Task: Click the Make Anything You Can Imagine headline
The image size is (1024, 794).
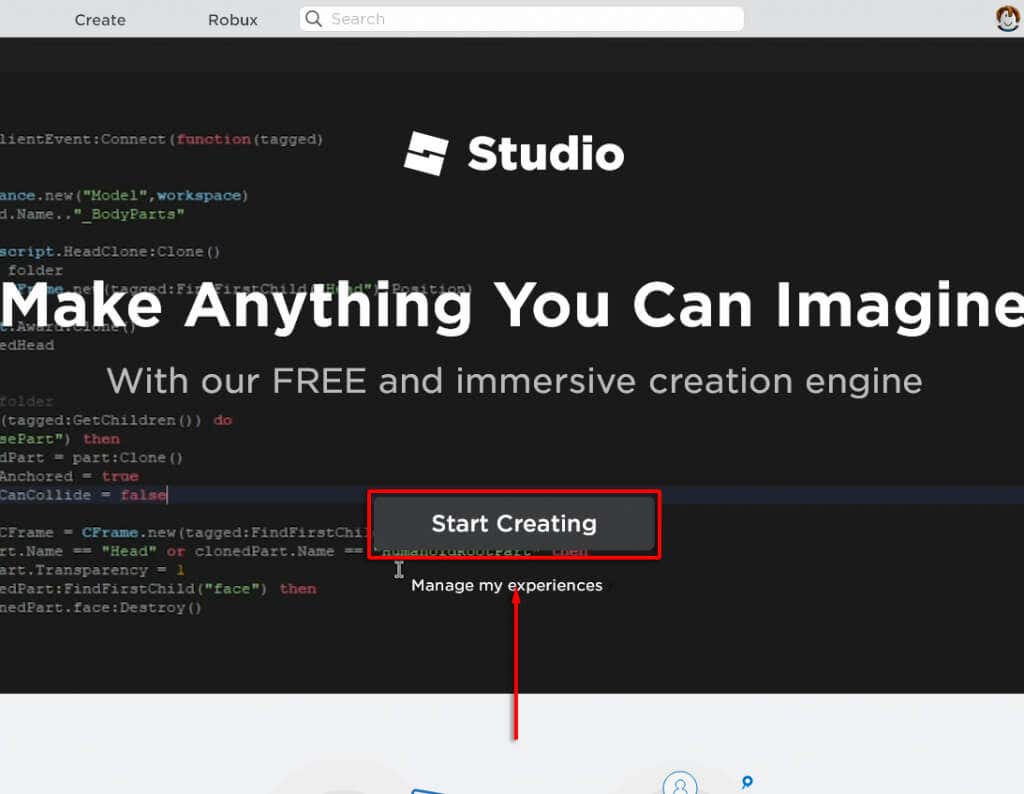Action: pos(512,305)
